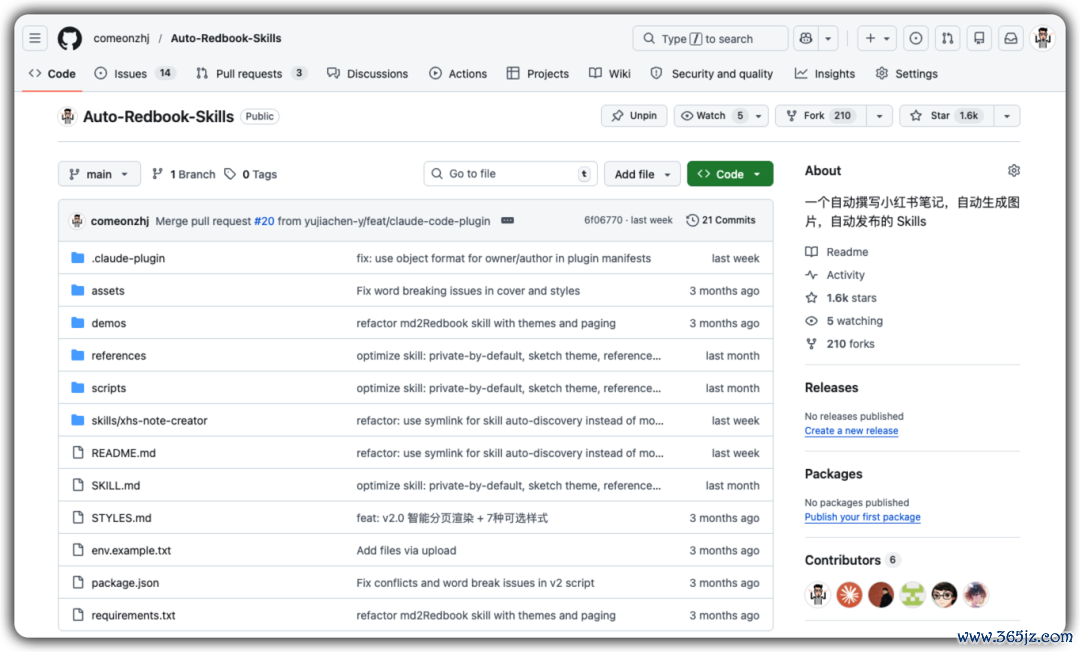Open Auto-Redbook-Skills breadcrumb link
Screen dimensions: 1080x652
pyautogui.click(x=226, y=39)
